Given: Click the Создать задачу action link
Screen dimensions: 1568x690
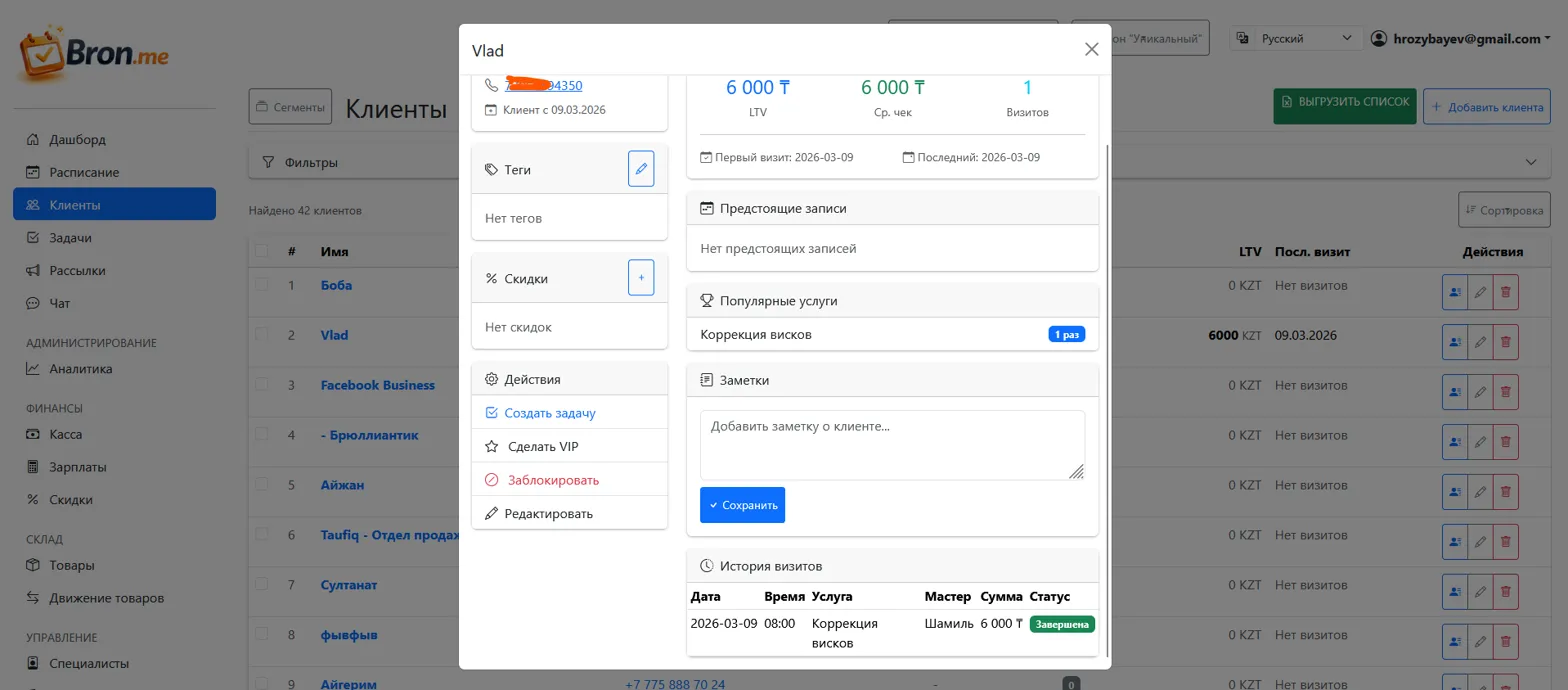Looking at the screenshot, I should click(x=557, y=413).
